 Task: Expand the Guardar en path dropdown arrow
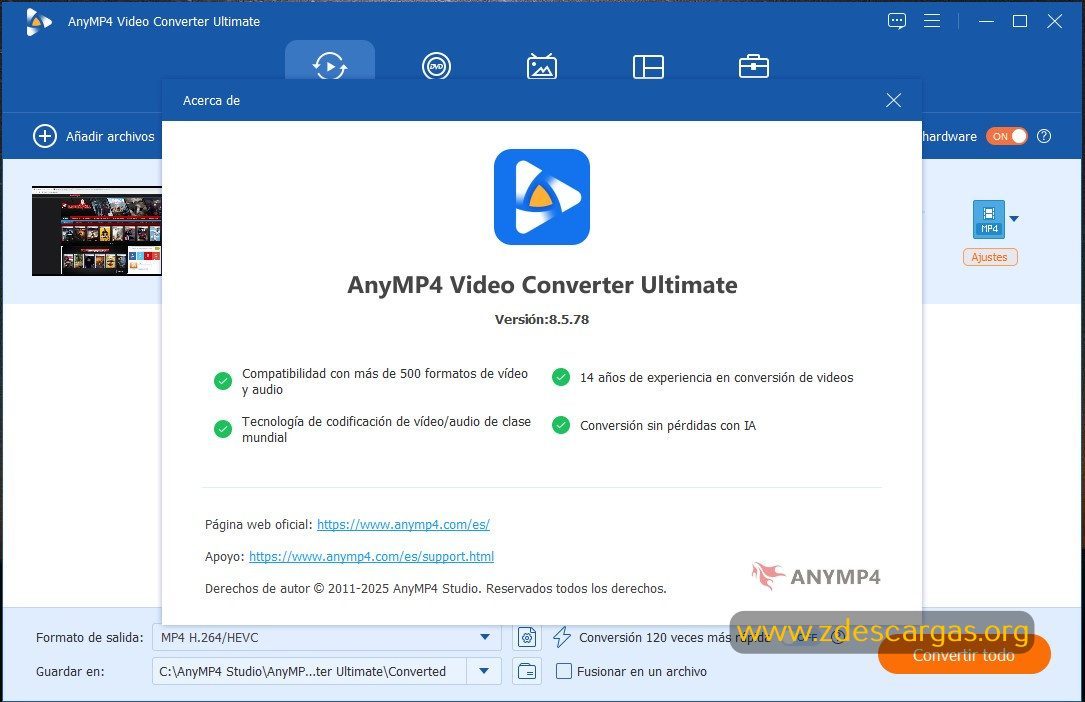(484, 671)
